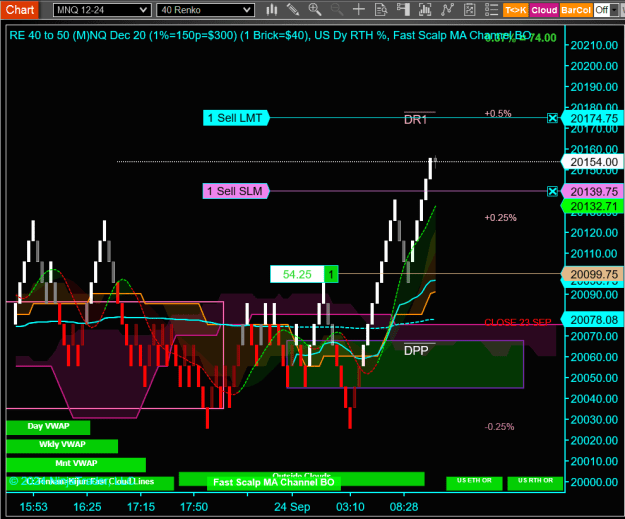Click the CLOSE 23 SEP label
Viewport: 625px width, 519px height.
point(518,322)
